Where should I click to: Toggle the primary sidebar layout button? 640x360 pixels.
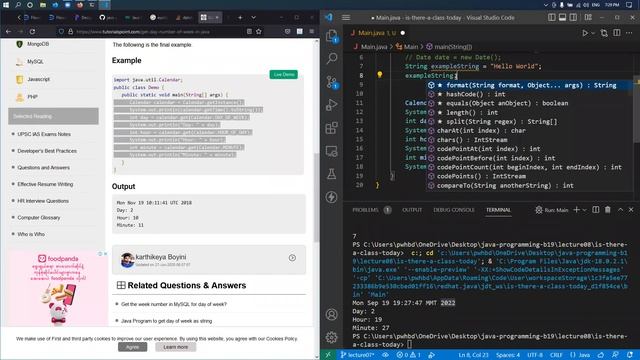coord(552,18)
